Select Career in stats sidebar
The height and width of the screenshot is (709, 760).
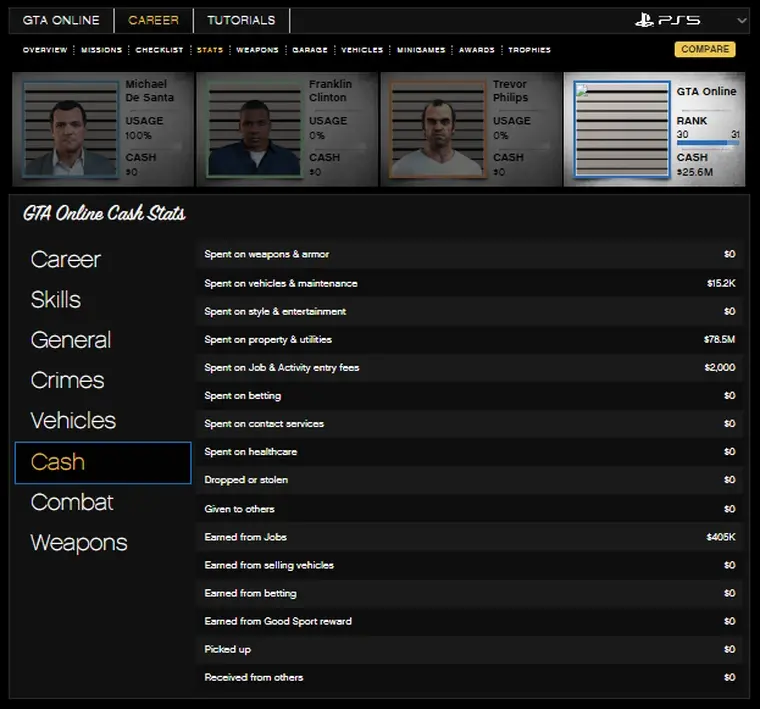(x=66, y=260)
